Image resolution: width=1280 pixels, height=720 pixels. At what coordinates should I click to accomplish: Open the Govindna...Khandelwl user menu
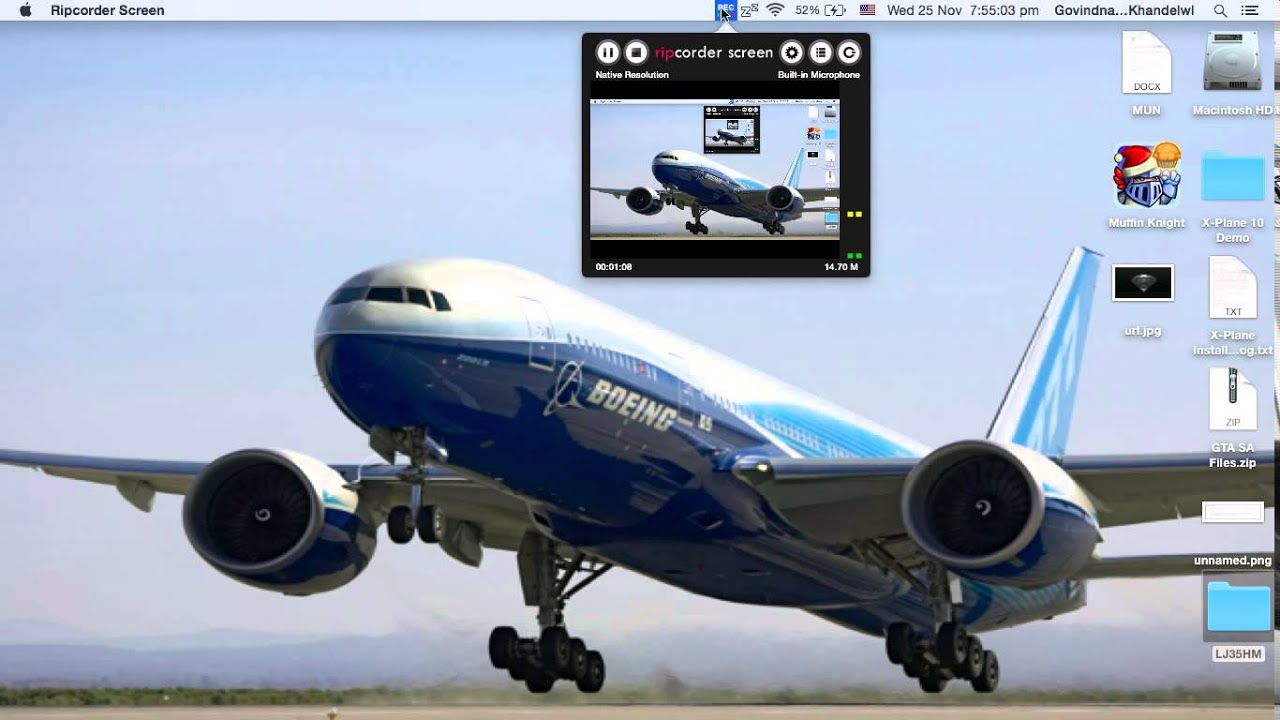[1124, 10]
